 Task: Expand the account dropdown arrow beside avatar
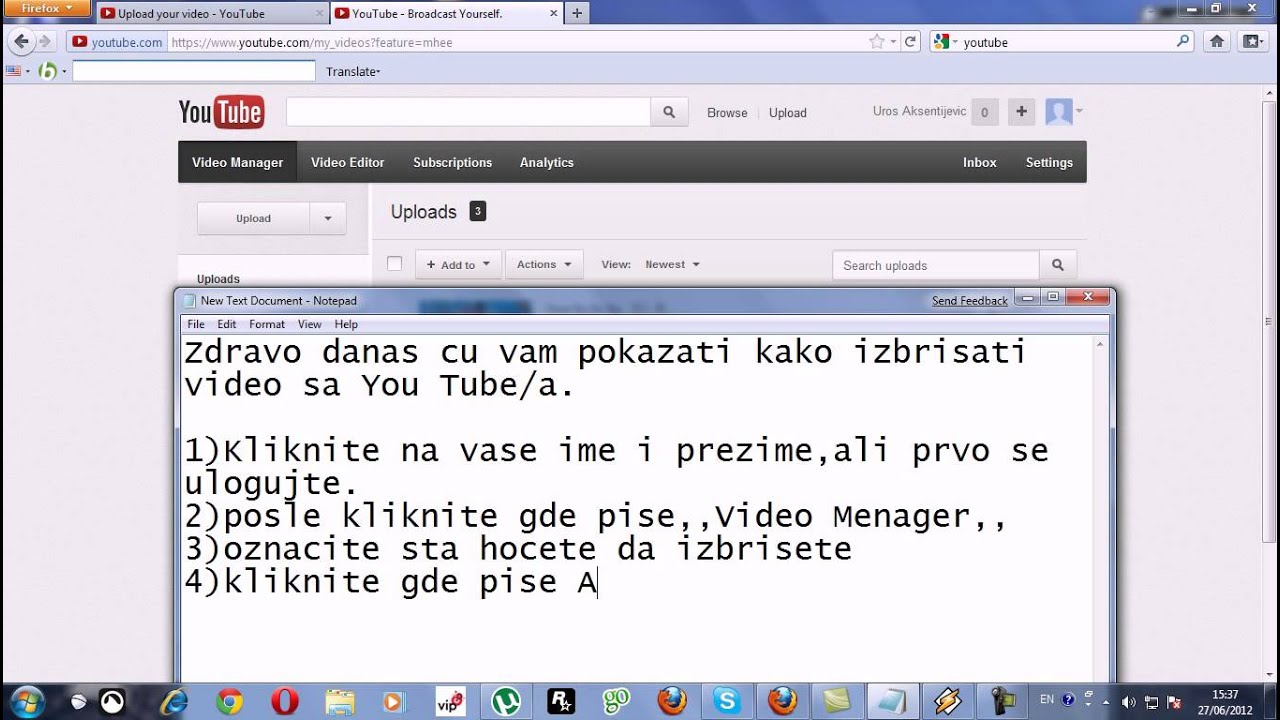click(x=1079, y=110)
